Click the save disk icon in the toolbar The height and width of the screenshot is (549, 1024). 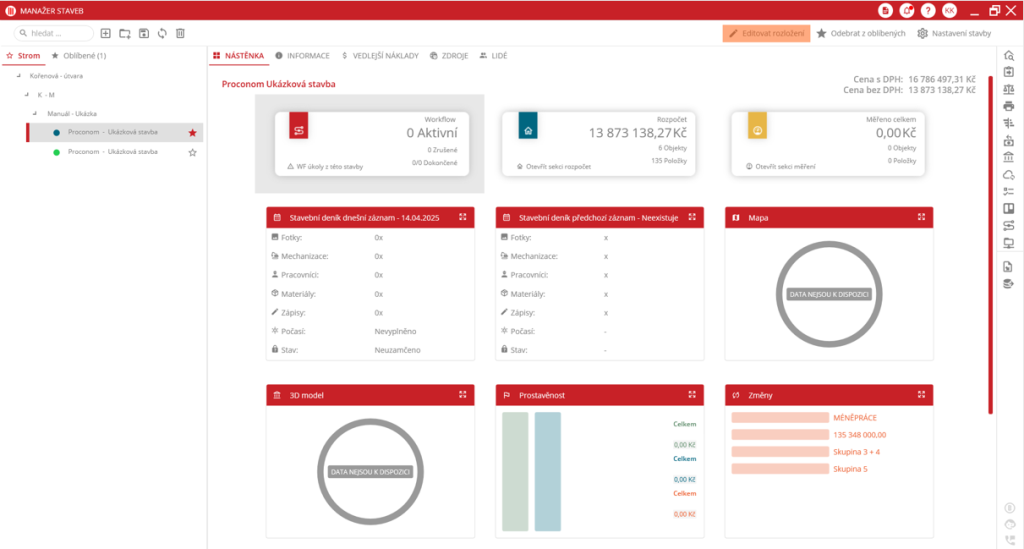tap(144, 33)
